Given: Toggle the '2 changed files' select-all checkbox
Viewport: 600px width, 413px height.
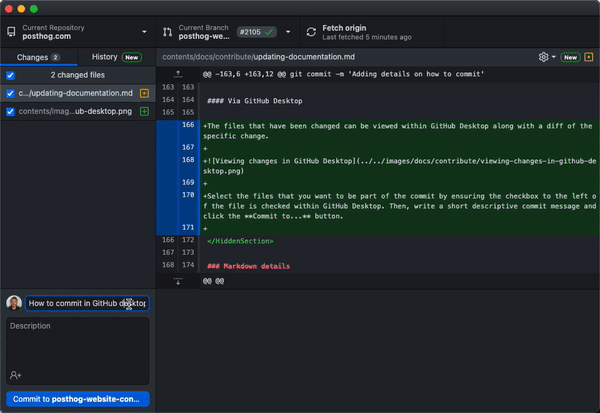Looking at the screenshot, I should click(10, 75).
